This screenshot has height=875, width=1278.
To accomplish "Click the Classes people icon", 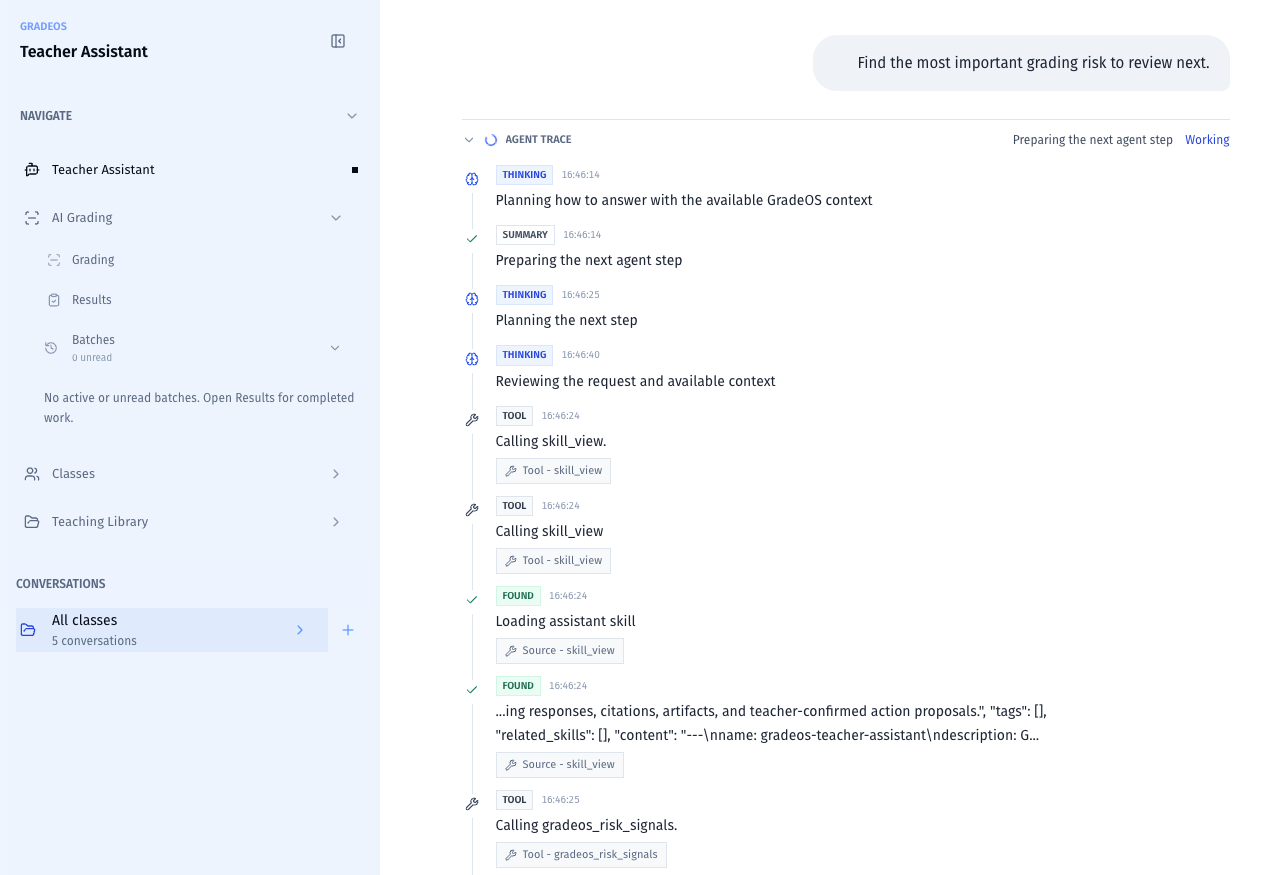I will pos(32,474).
